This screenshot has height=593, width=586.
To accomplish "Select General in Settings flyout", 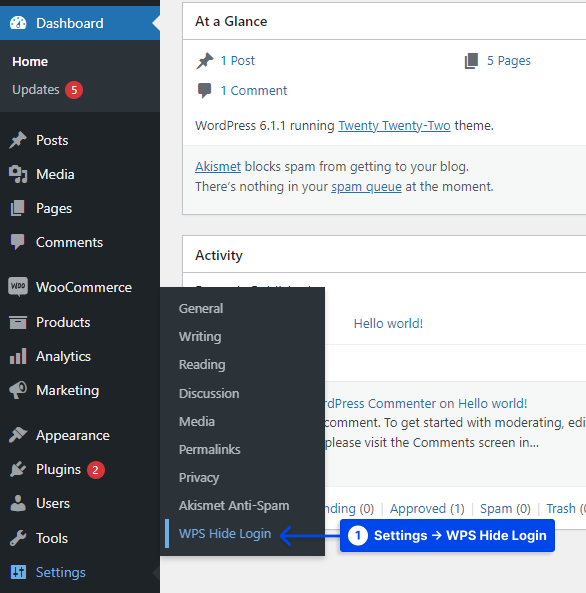I will pos(201,309).
